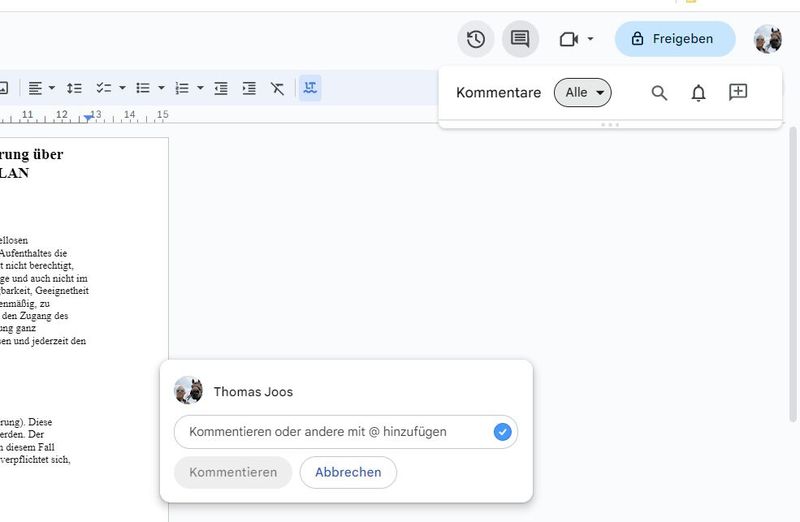Toggle the comments panel icon
800x522 pixels.
coord(520,39)
